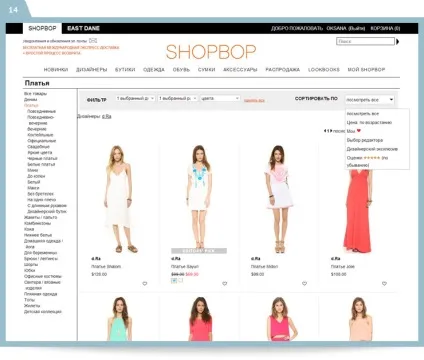
Task: Click 'Комбинезоны' category in sidebar
Action: point(37,223)
